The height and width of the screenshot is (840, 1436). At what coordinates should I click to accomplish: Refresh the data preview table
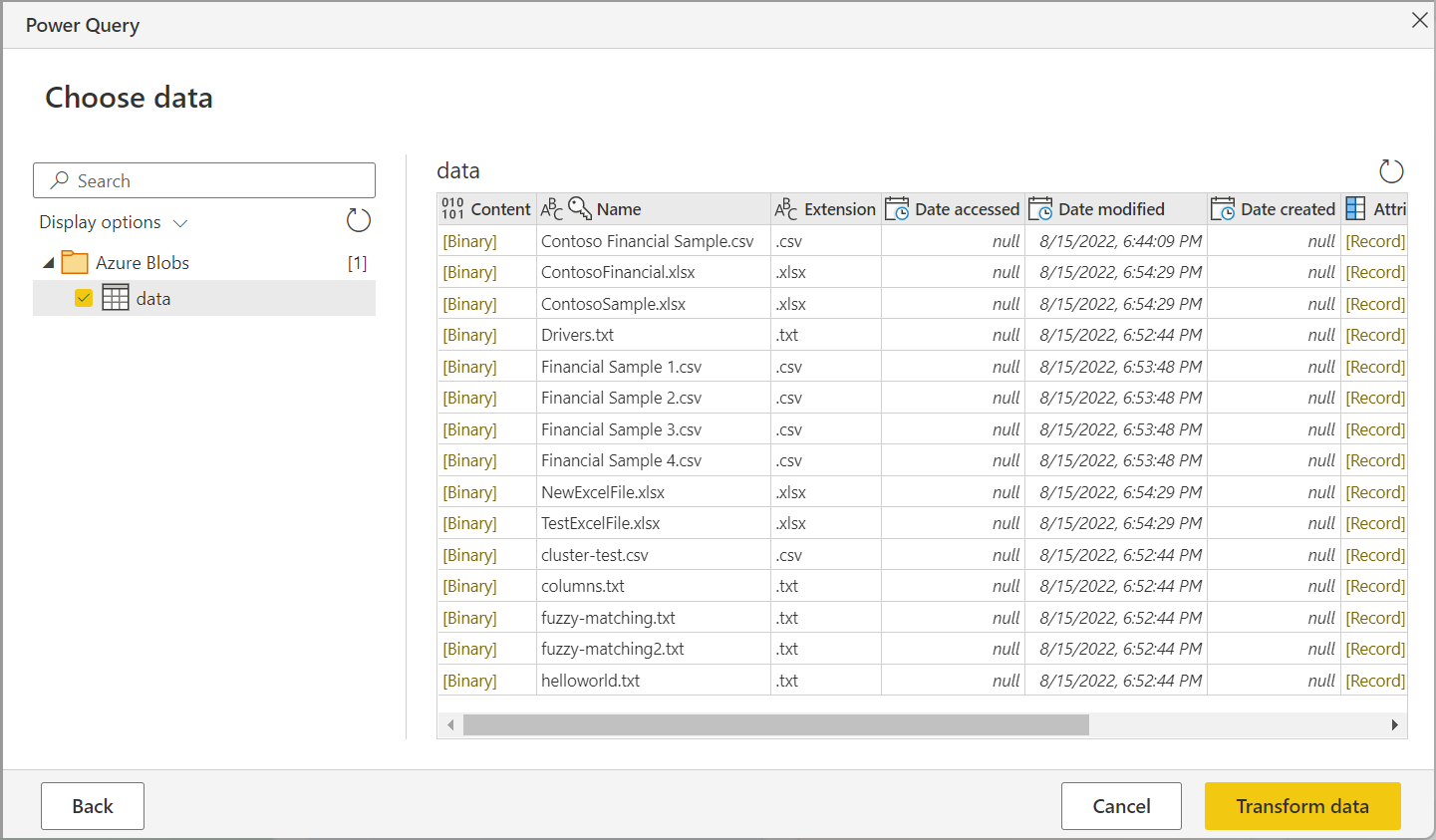(1391, 171)
